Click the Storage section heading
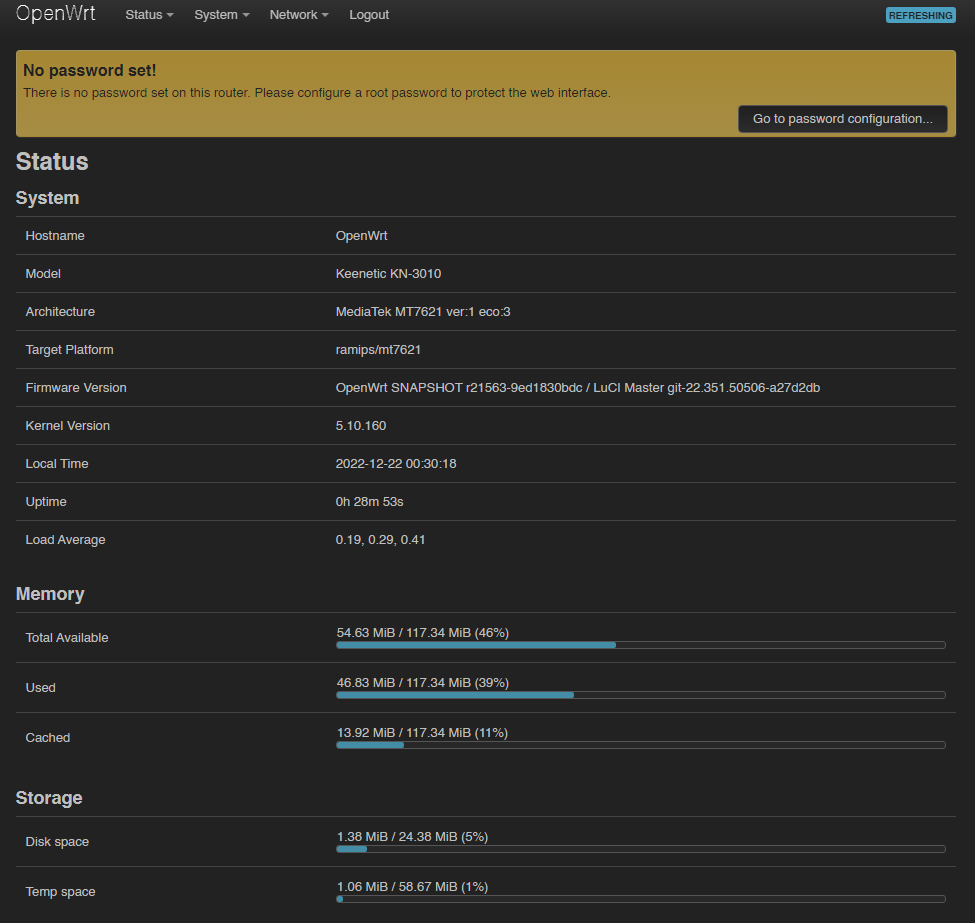 coord(49,798)
